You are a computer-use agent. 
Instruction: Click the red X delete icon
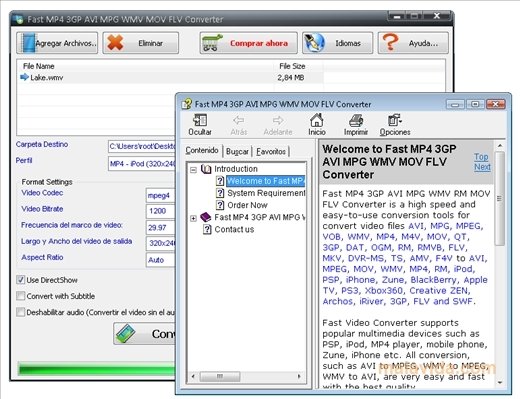coord(115,43)
